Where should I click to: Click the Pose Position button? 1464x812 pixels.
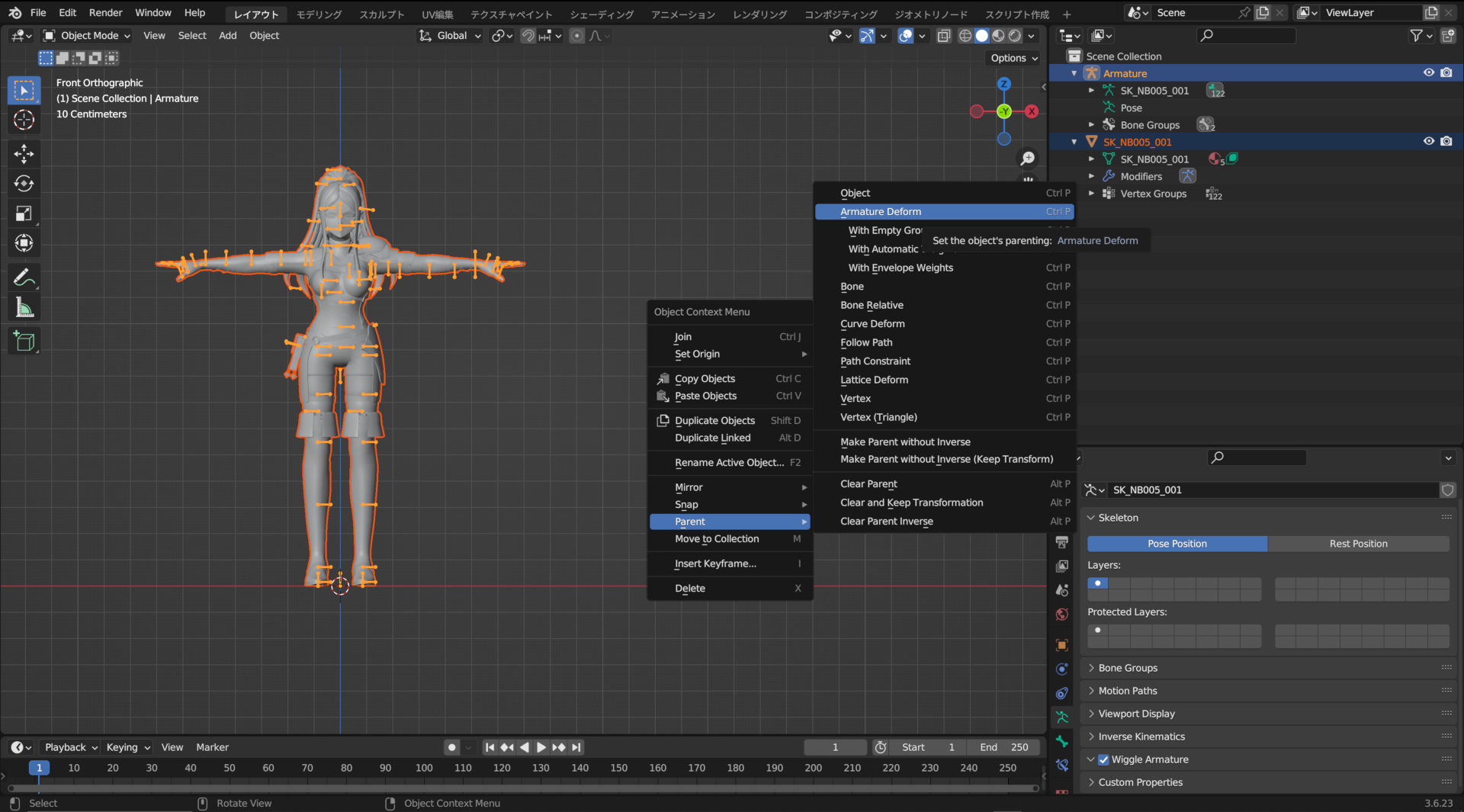tap(1177, 544)
